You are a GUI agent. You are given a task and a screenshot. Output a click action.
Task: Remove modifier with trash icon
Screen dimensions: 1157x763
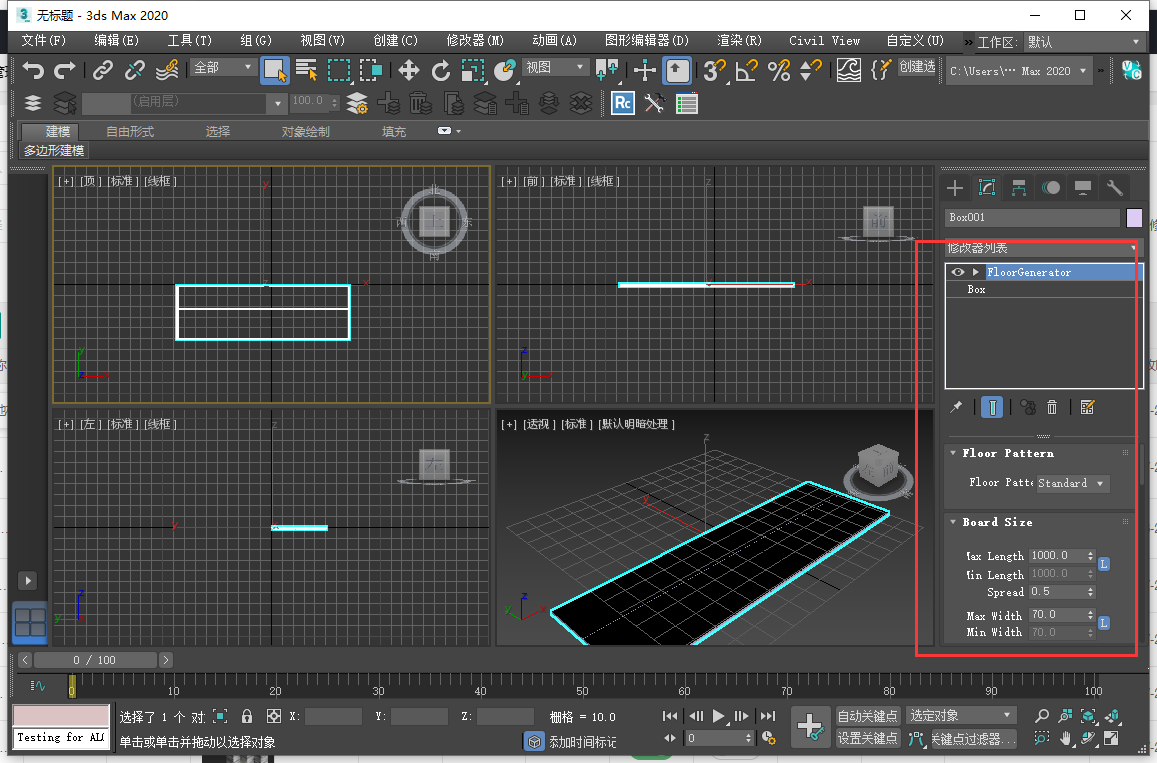1052,407
